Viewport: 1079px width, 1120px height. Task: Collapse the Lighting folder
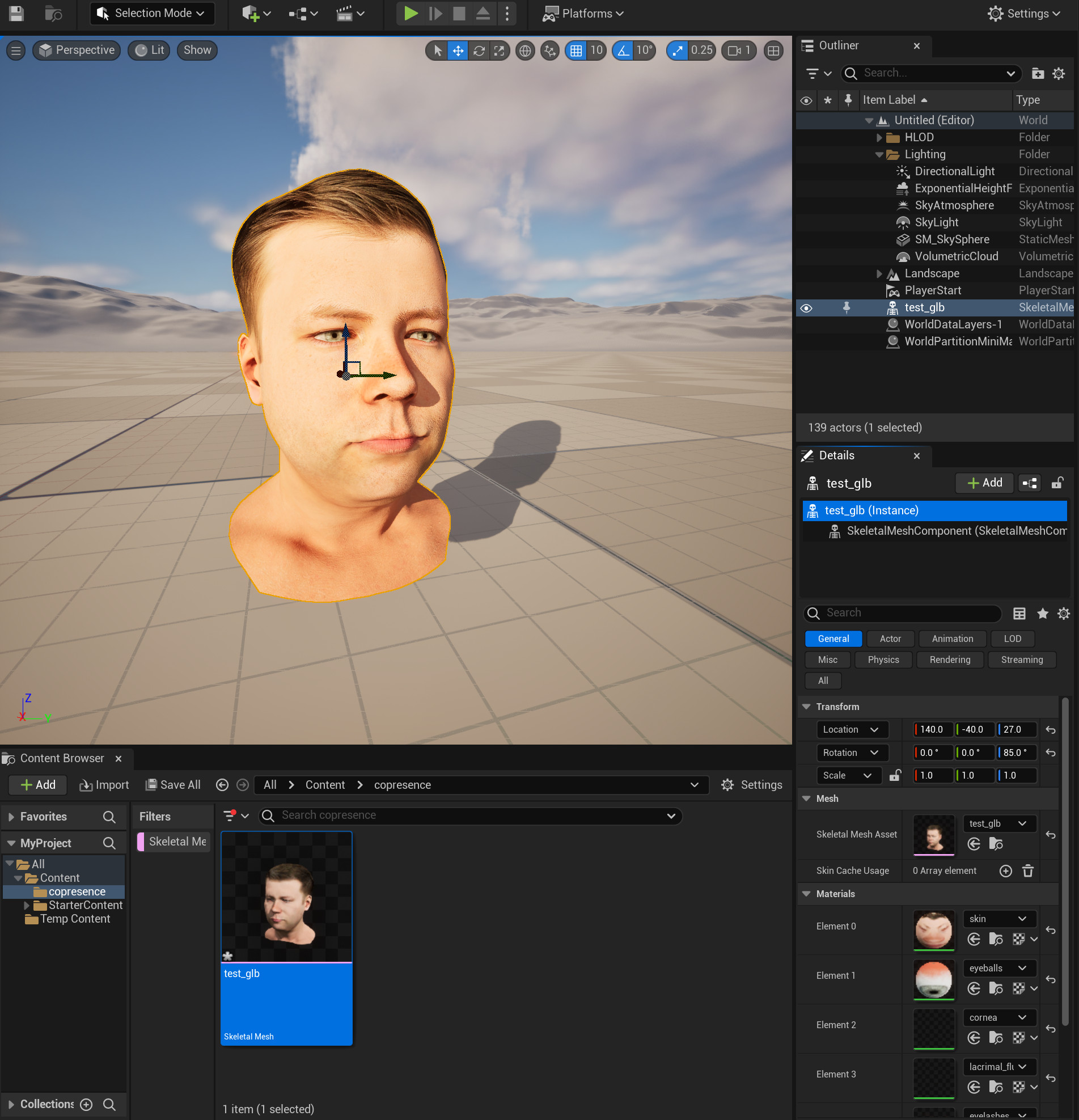879,155
